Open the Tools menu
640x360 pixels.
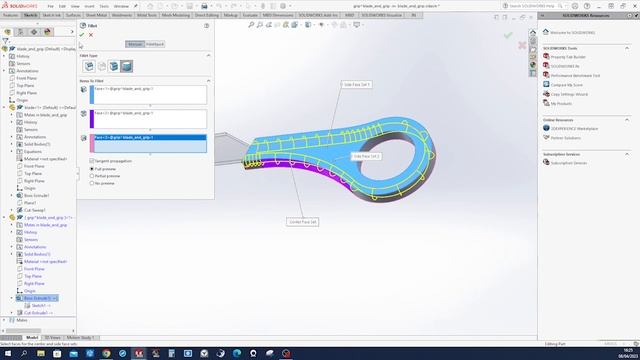point(104,6)
